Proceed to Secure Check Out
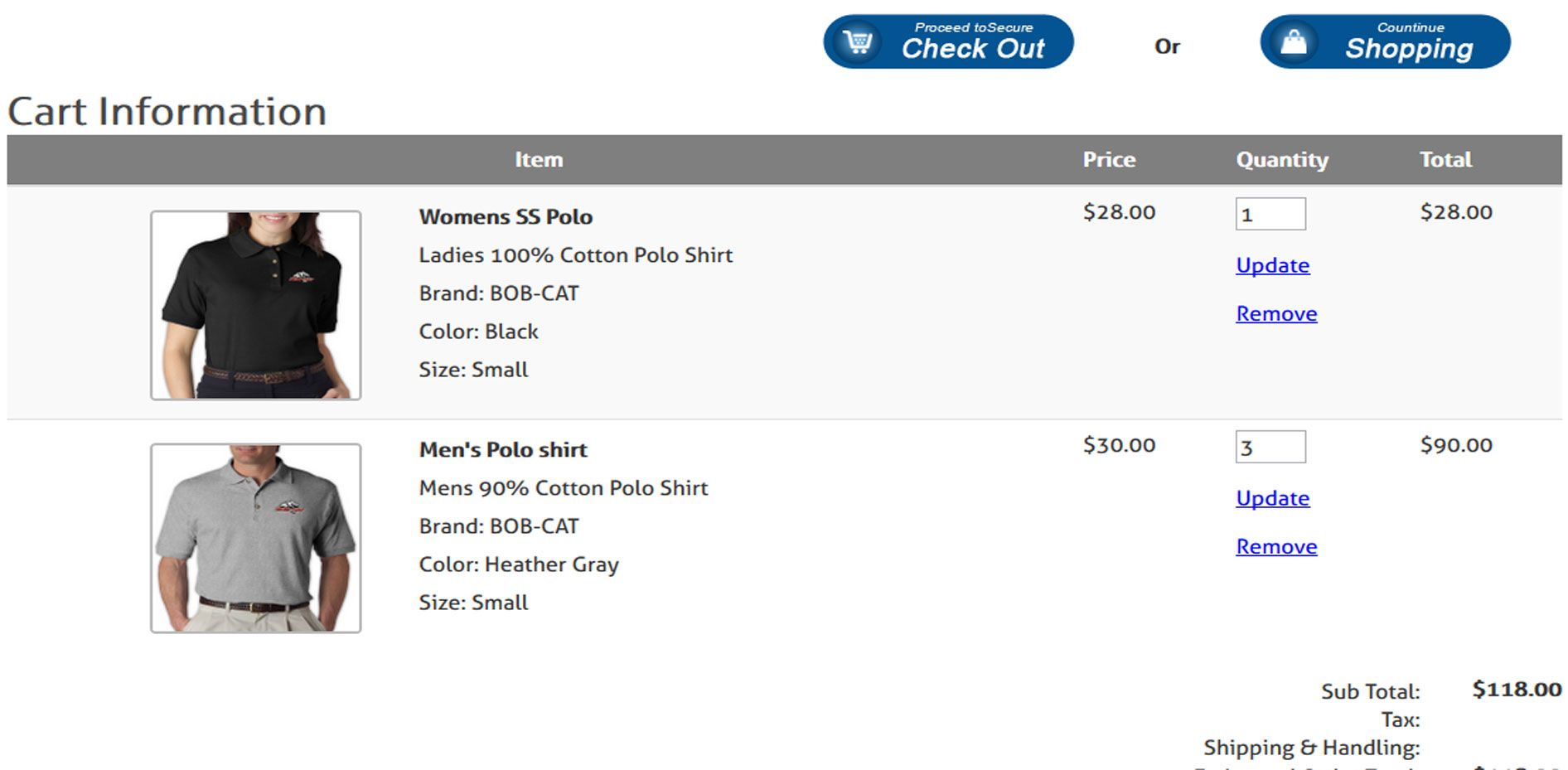 (948, 41)
